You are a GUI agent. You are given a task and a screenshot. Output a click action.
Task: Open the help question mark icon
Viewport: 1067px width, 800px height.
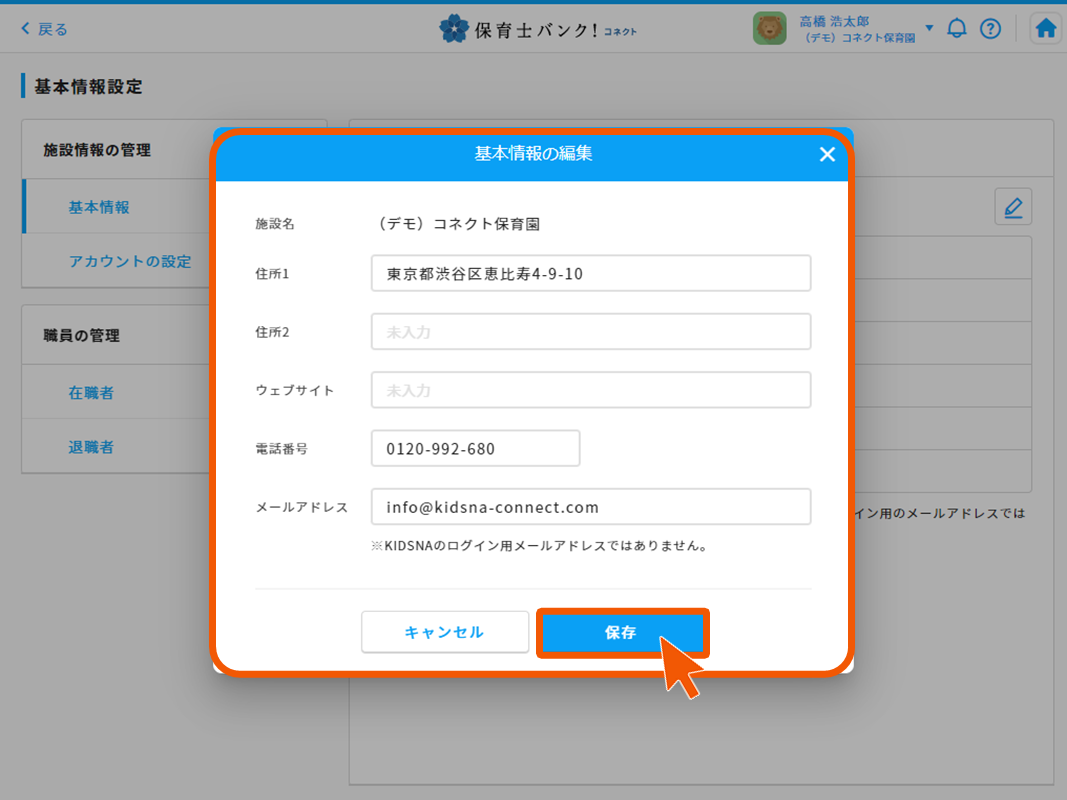(990, 28)
